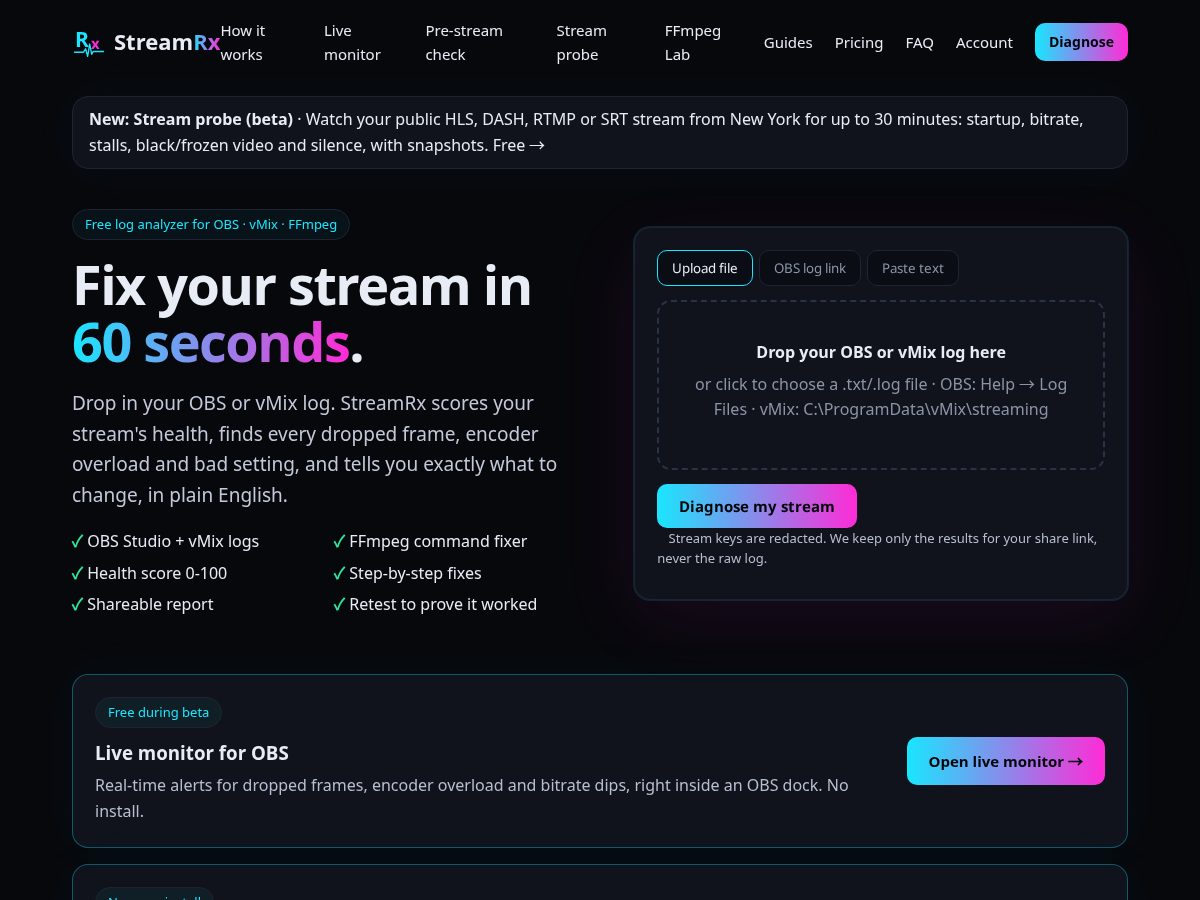The height and width of the screenshot is (900, 1200).
Task: Click the 'Health score 0-100' feature text
Action: (157, 573)
